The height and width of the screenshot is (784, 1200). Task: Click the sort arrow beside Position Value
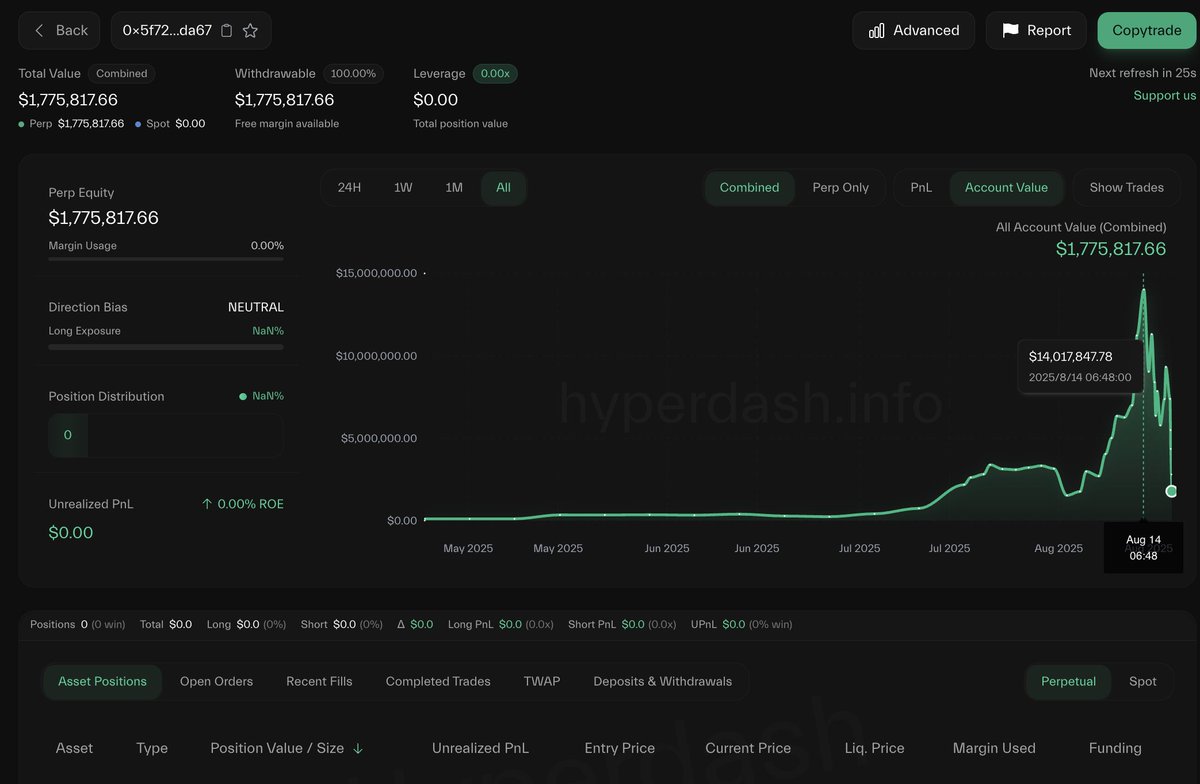(358, 748)
